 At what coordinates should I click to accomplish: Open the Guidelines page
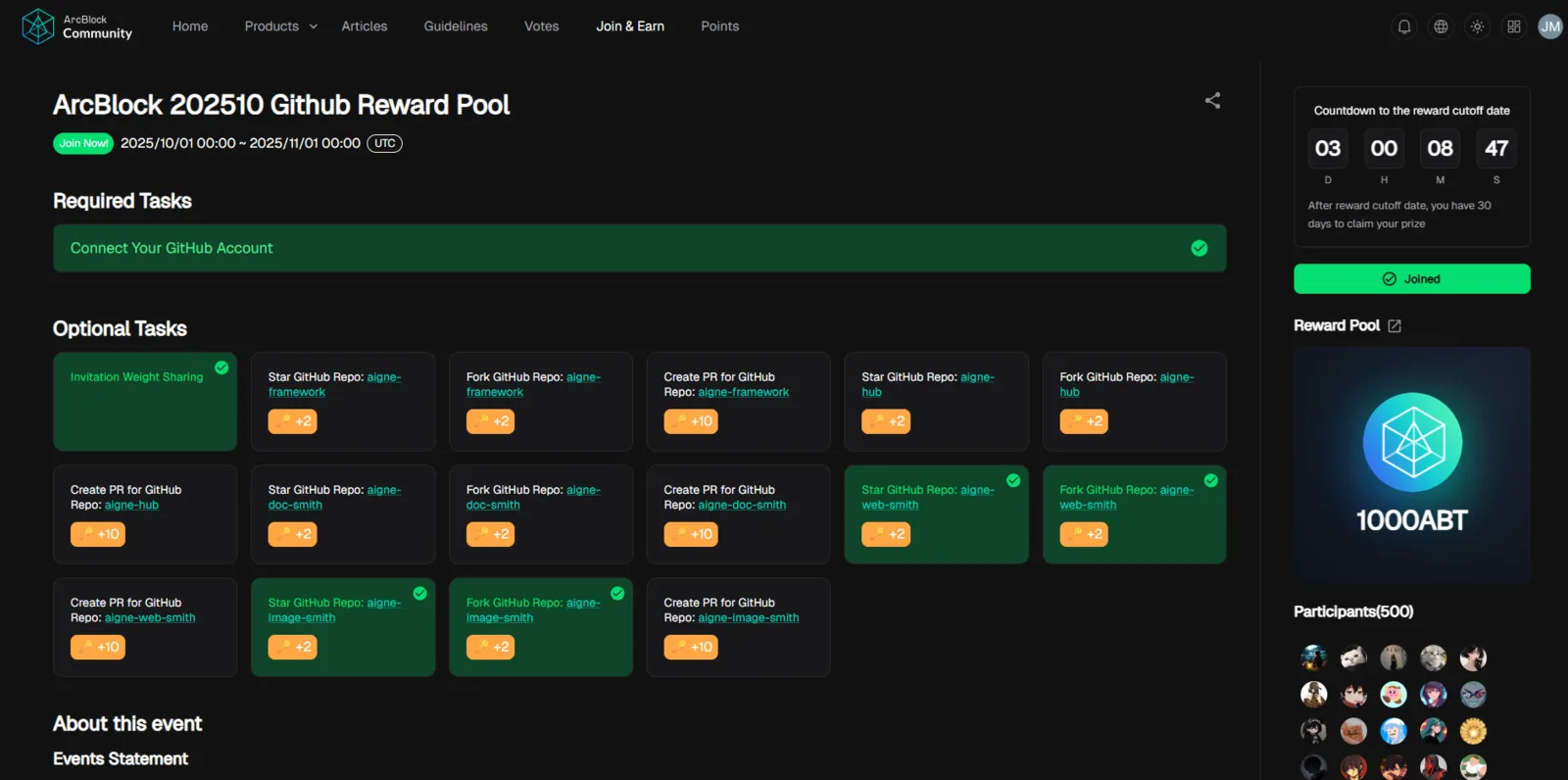click(x=456, y=26)
